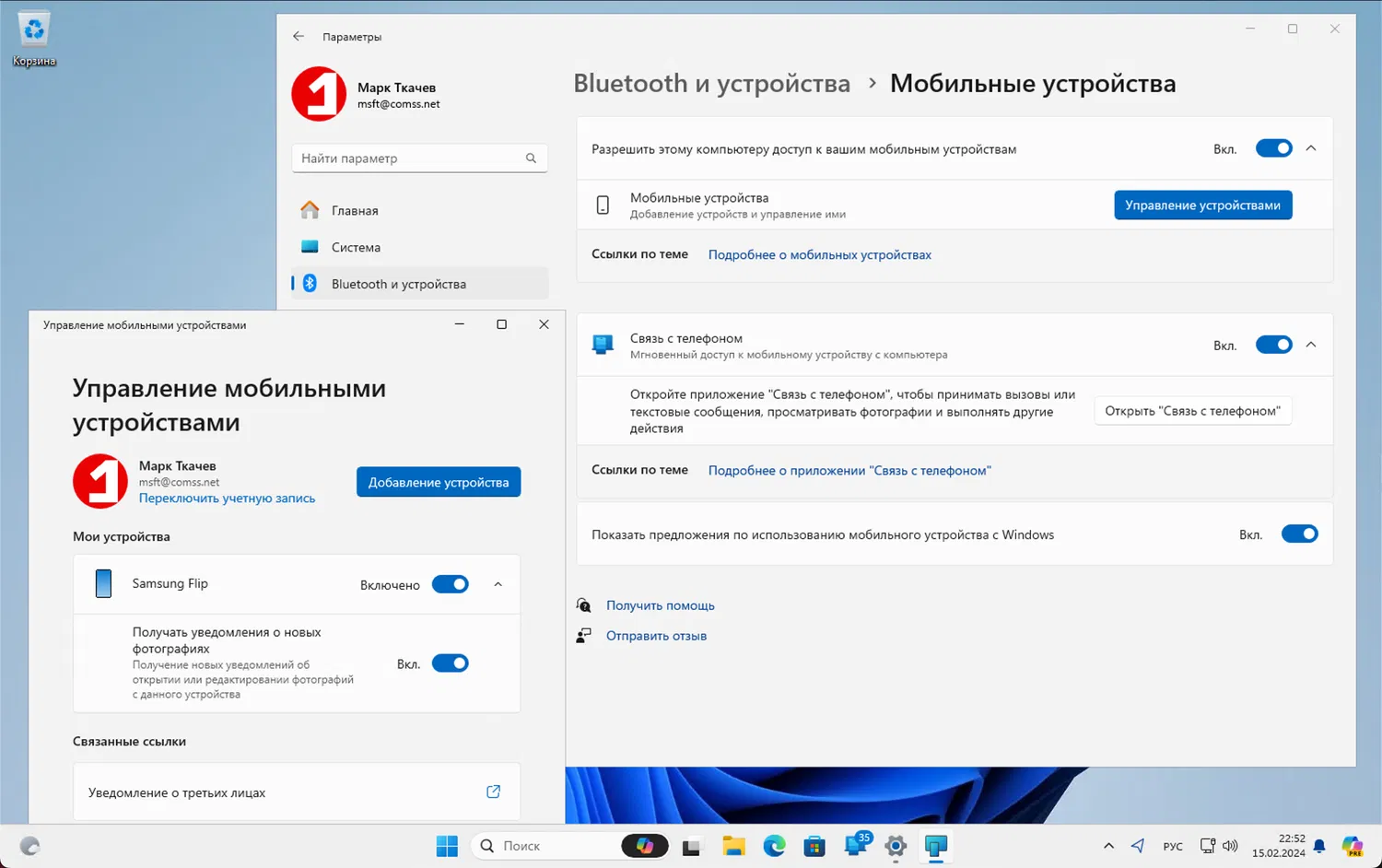This screenshot has height=868, width=1382.
Task: Click the Settings gear on the taskbar
Action: [896, 846]
